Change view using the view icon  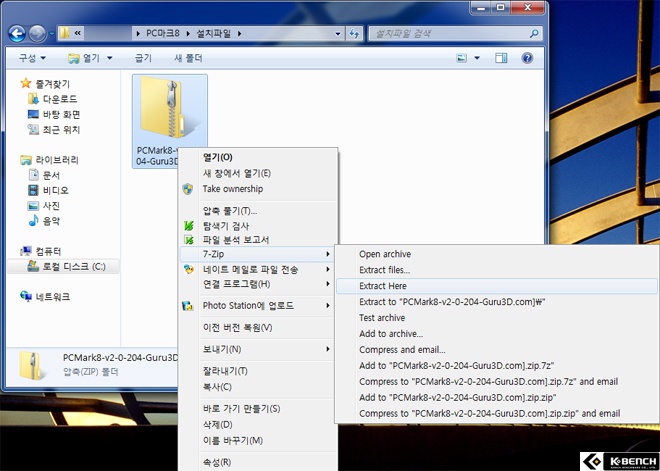pos(462,58)
